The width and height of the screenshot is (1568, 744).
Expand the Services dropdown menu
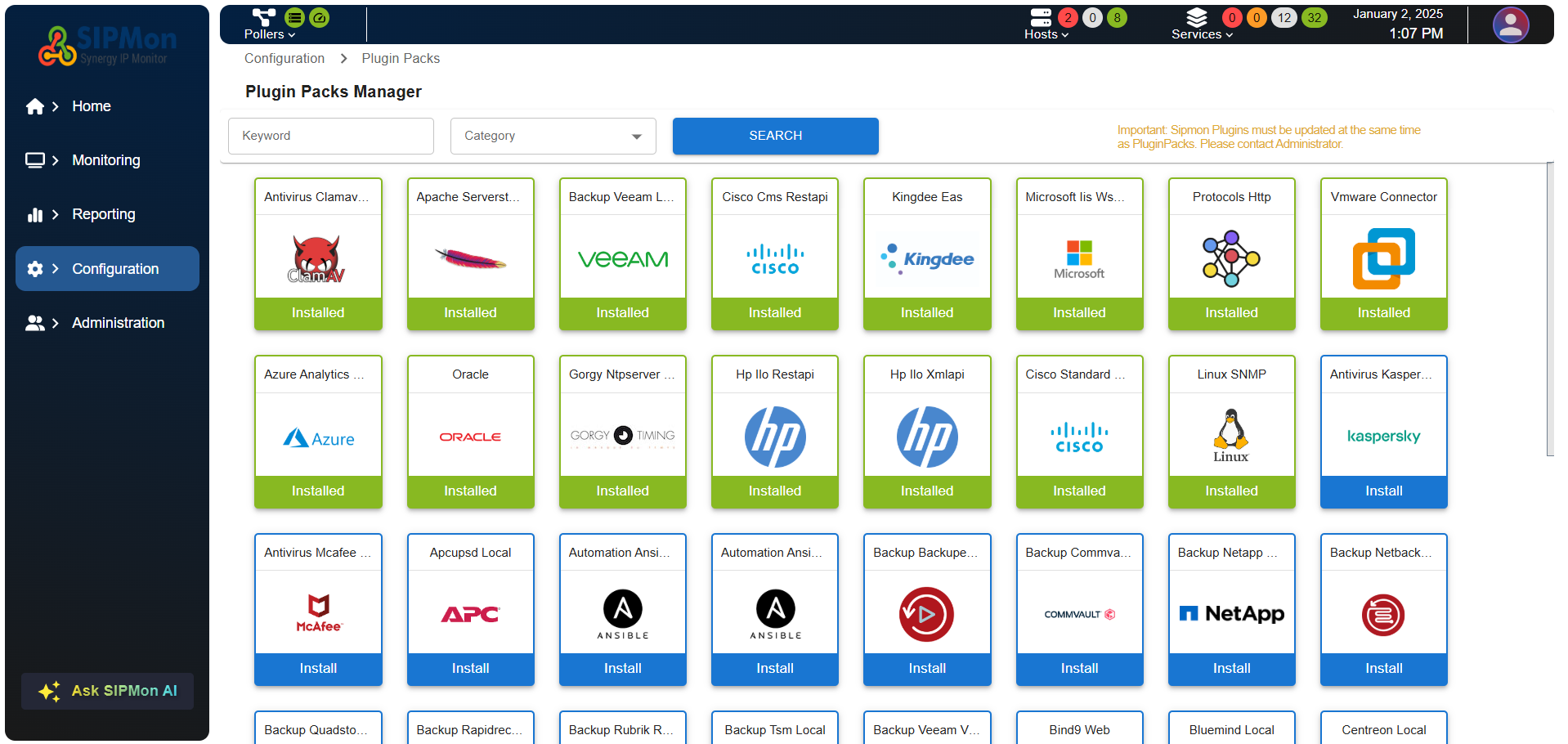click(x=1201, y=34)
